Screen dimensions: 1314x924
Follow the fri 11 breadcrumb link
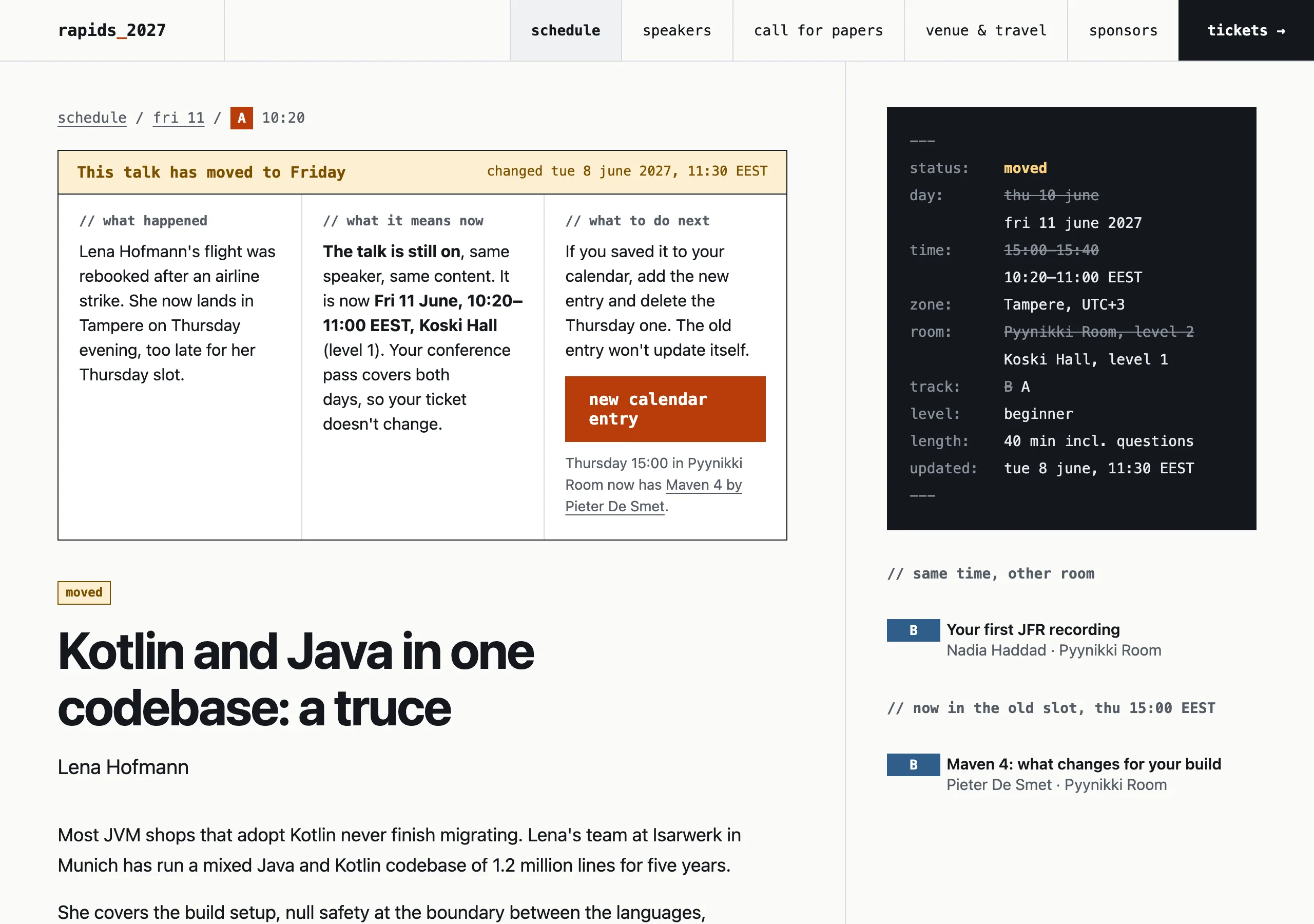pos(179,118)
